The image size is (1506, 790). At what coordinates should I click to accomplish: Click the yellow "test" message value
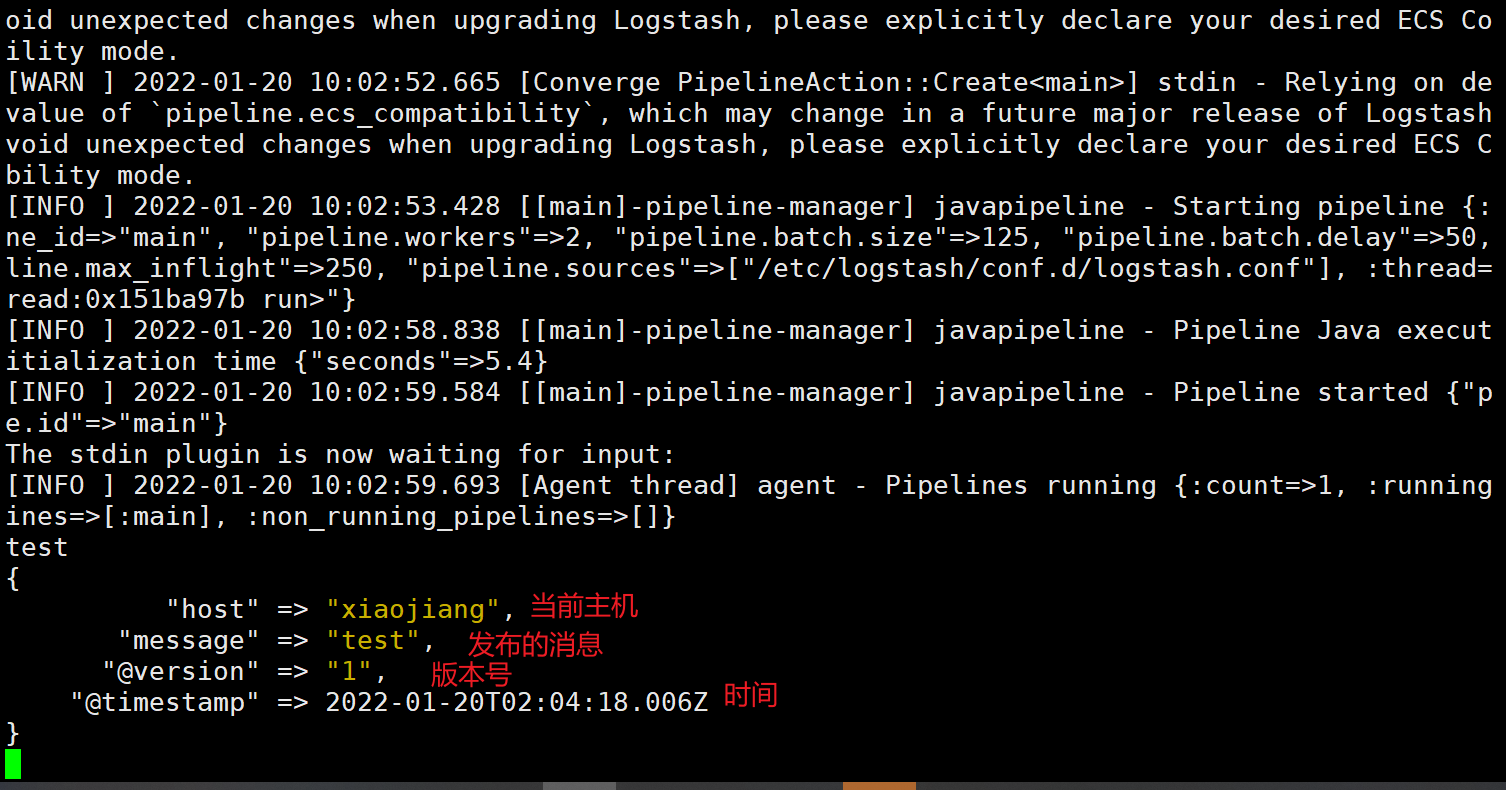point(373,640)
